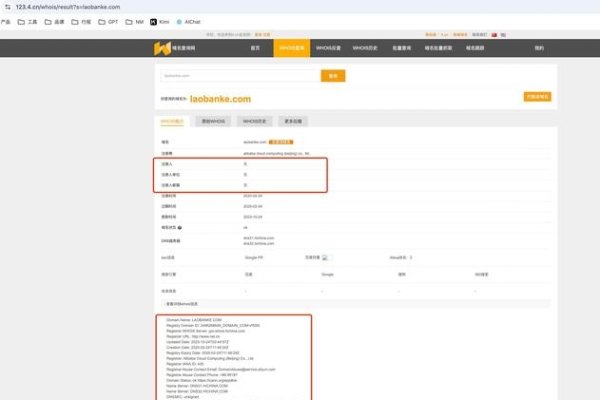Click the help icon beside domain status
Screen dimensions: 600x400
[x=180, y=228]
